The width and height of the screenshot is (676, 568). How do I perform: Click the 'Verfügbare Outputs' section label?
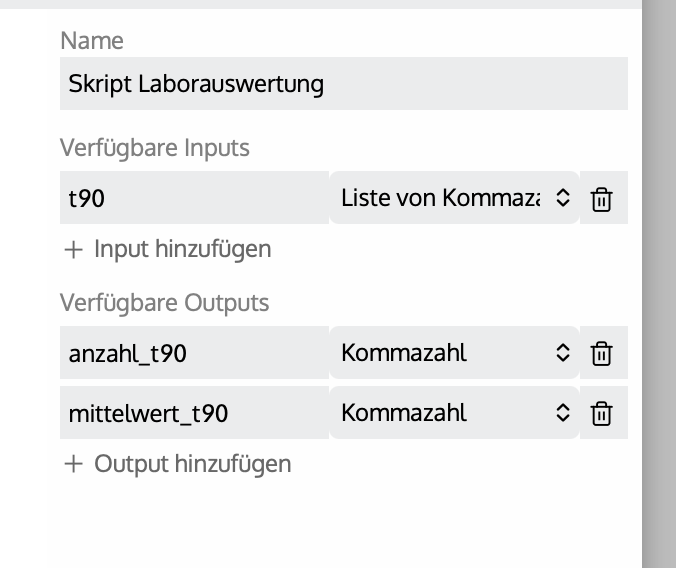click(164, 302)
